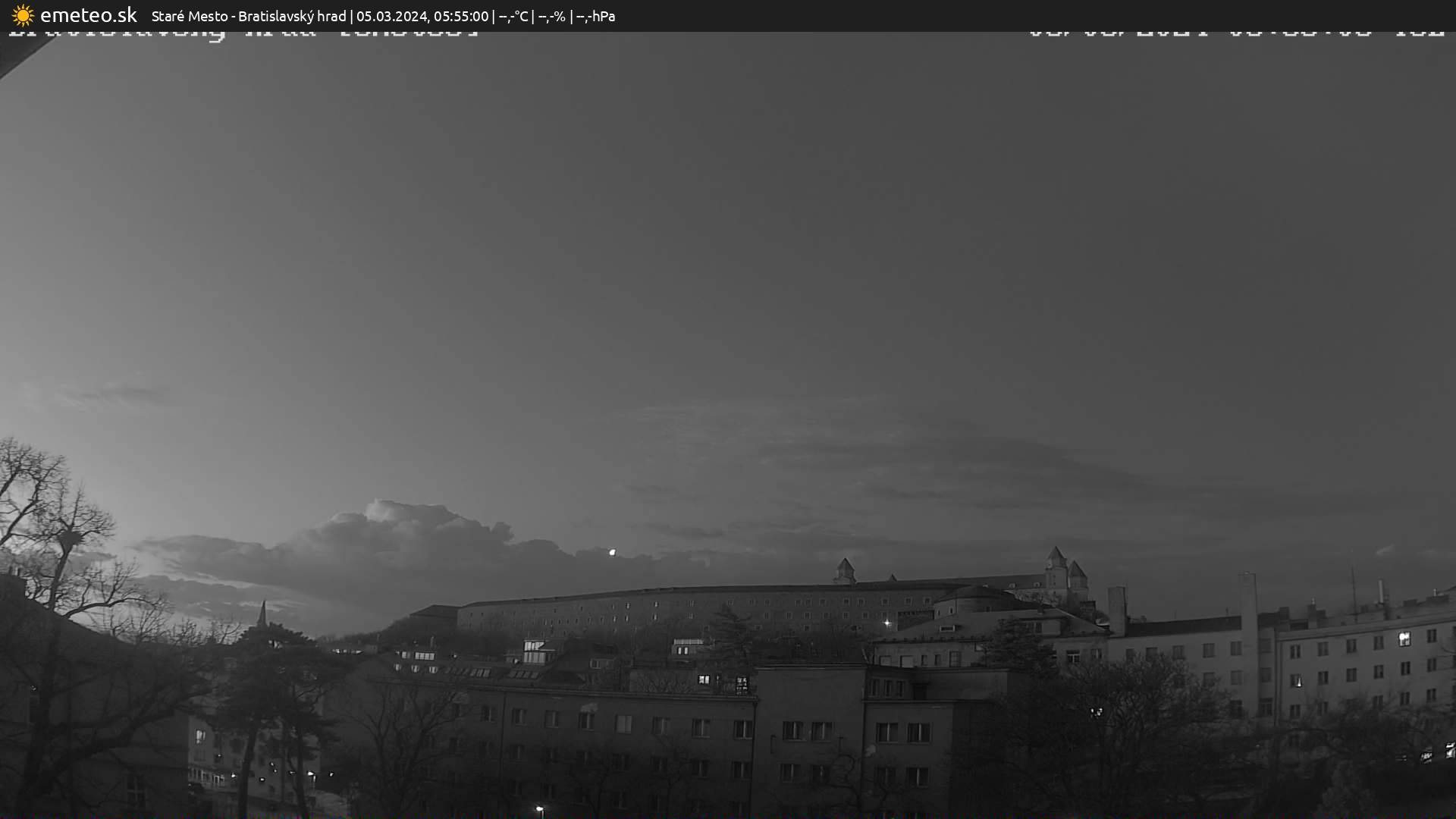
Task: Click the bird nest in bare tree
Action: [x=71, y=538]
